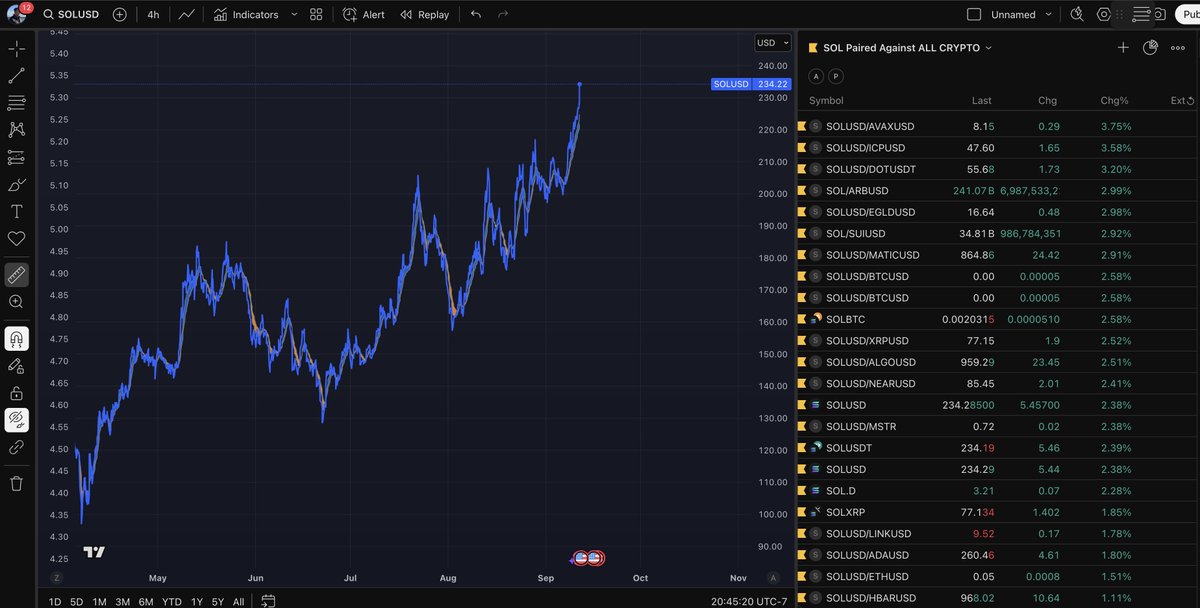Set chart range to 1M
This screenshot has width=1200, height=608.
99,601
